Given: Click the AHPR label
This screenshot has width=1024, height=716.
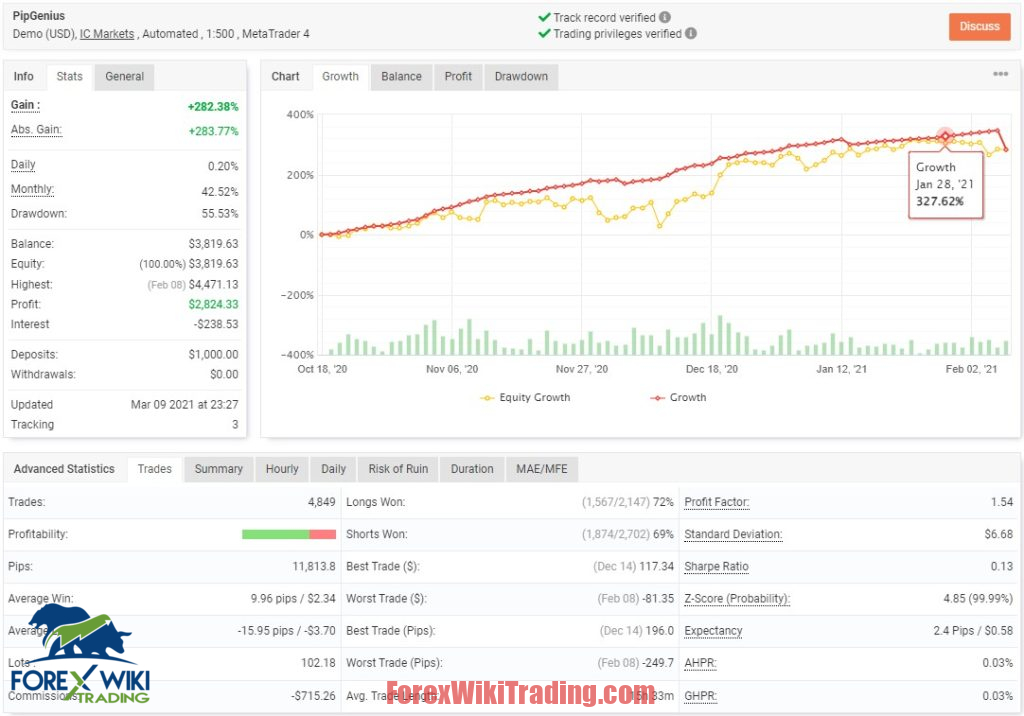Looking at the screenshot, I should [700, 663].
